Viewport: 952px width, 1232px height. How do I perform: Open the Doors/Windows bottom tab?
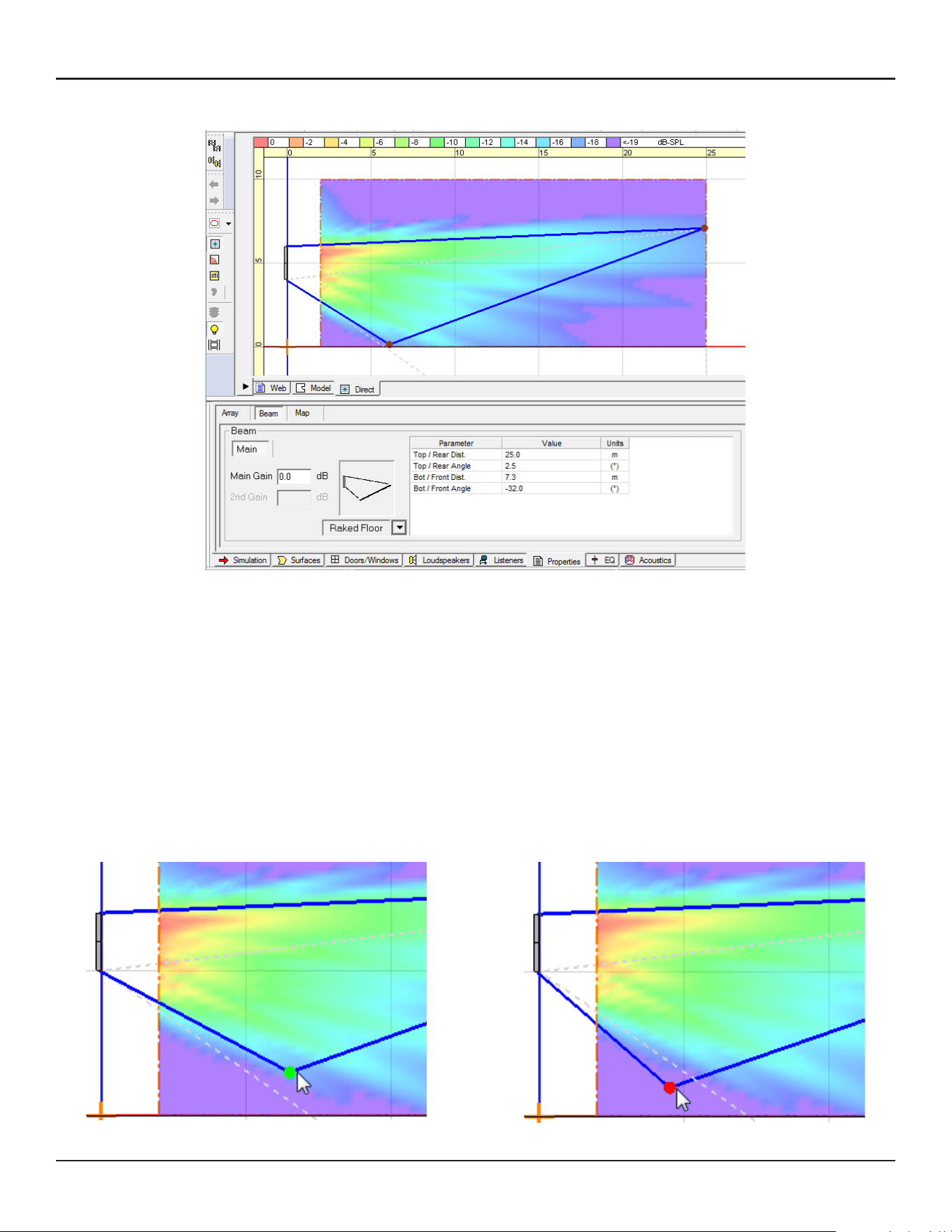(x=364, y=560)
